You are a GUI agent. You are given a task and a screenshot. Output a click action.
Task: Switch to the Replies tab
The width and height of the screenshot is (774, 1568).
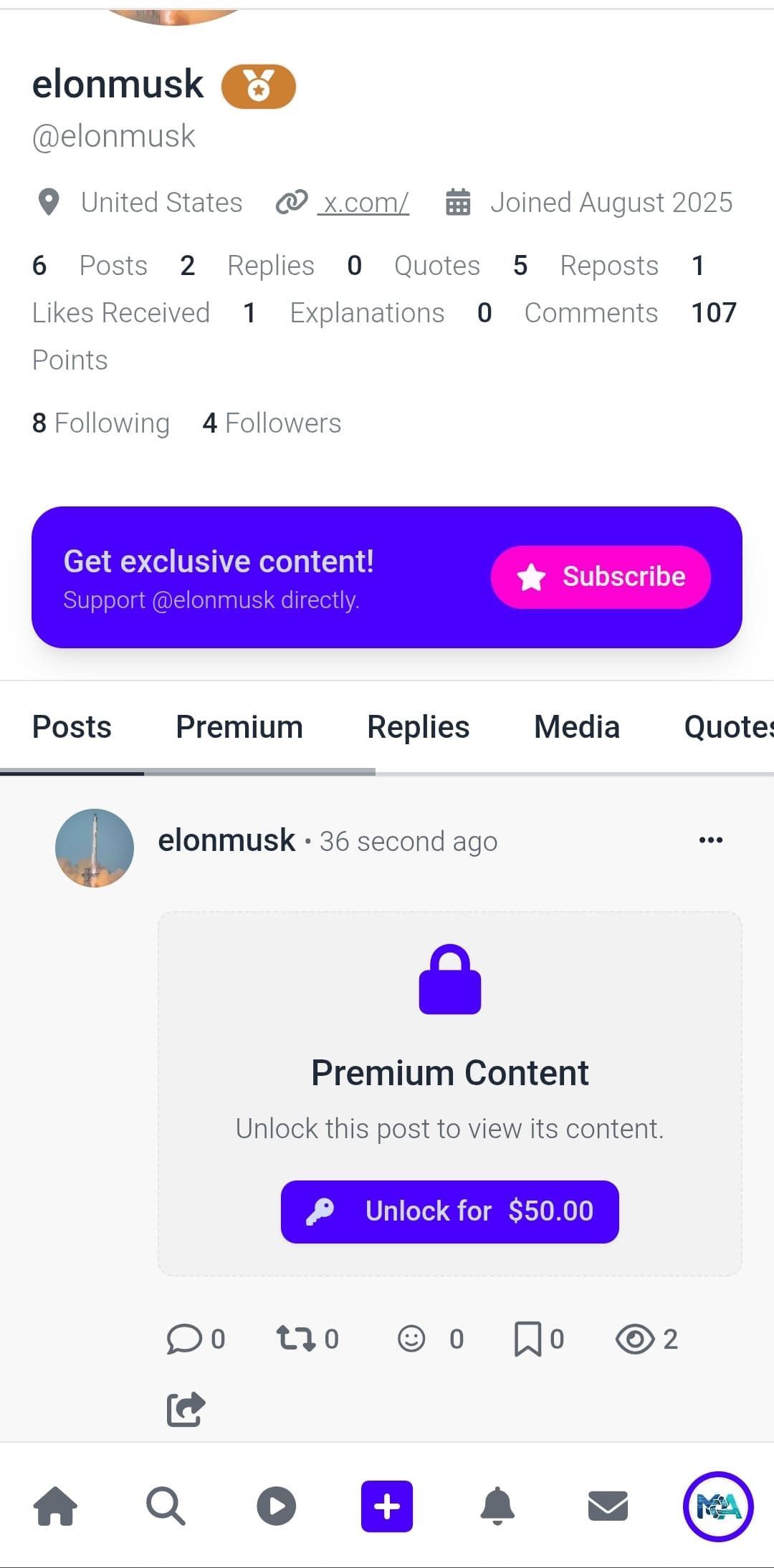pyautogui.click(x=418, y=727)
